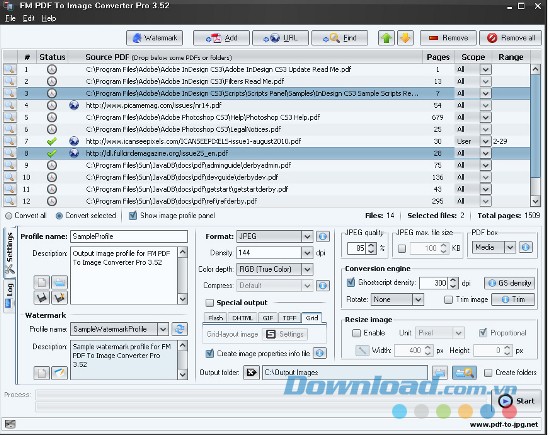Click the Watermark button
This screenshot has width=550, height=440.
click(155, 38)
